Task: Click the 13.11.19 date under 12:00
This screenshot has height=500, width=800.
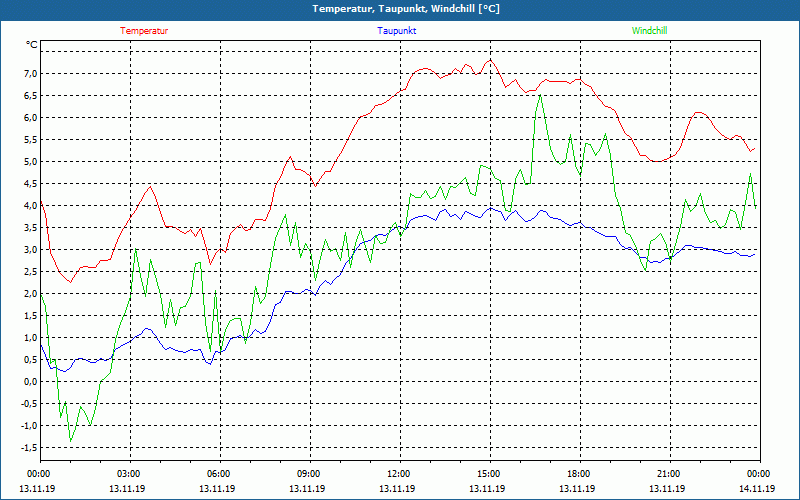Action: pyautogui.click(x=397, y=489)
